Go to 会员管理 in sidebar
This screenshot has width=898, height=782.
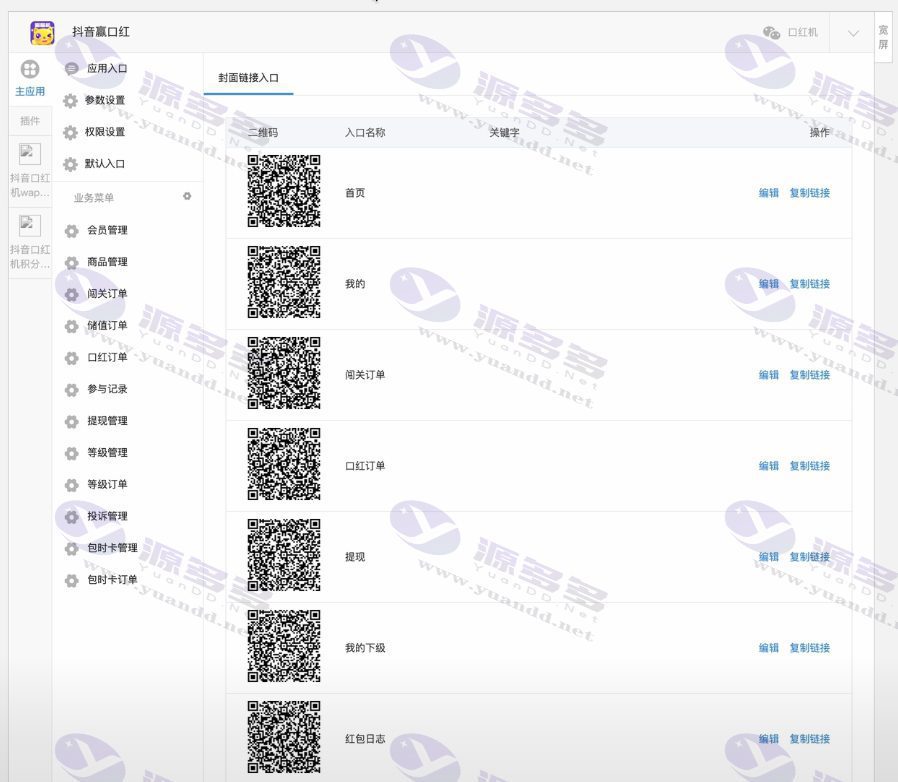click(107, 230)
